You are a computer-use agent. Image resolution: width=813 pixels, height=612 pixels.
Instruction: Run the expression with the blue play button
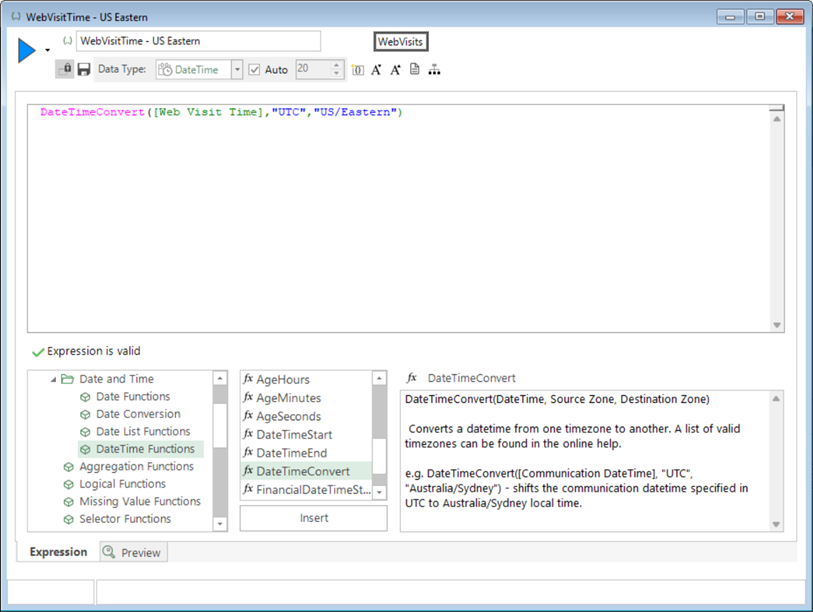click(x=27, y=51)
